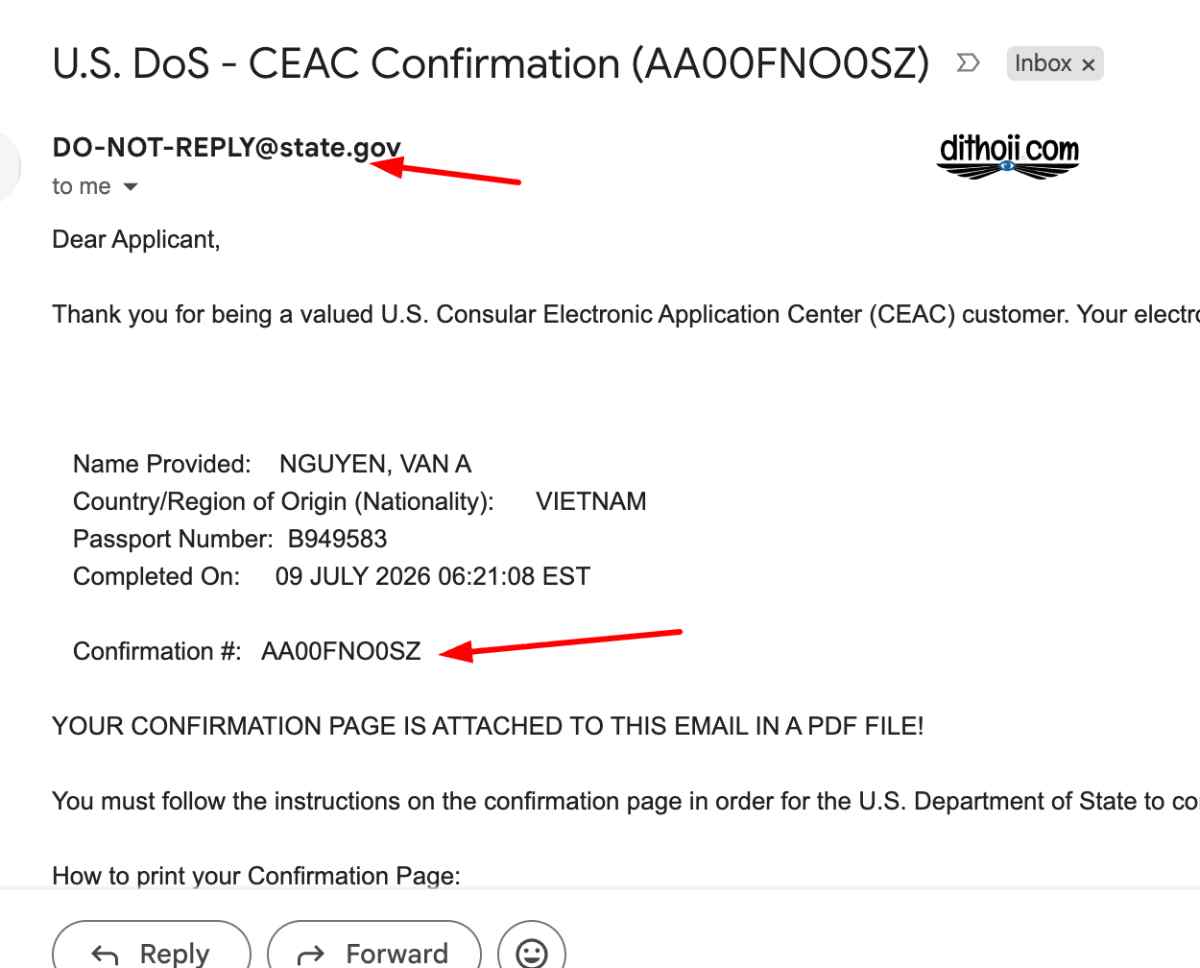Click the "Dear Applicant," greeting line
1200x968 pixels.
coord(135,241)
